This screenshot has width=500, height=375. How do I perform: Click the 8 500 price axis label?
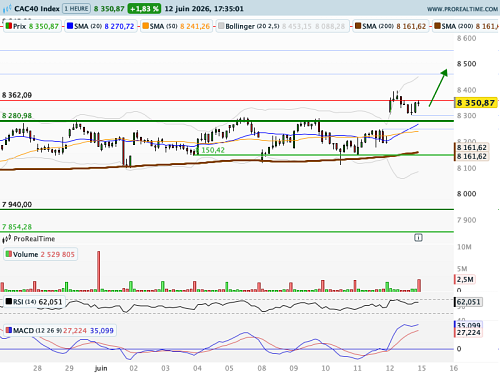466,64
